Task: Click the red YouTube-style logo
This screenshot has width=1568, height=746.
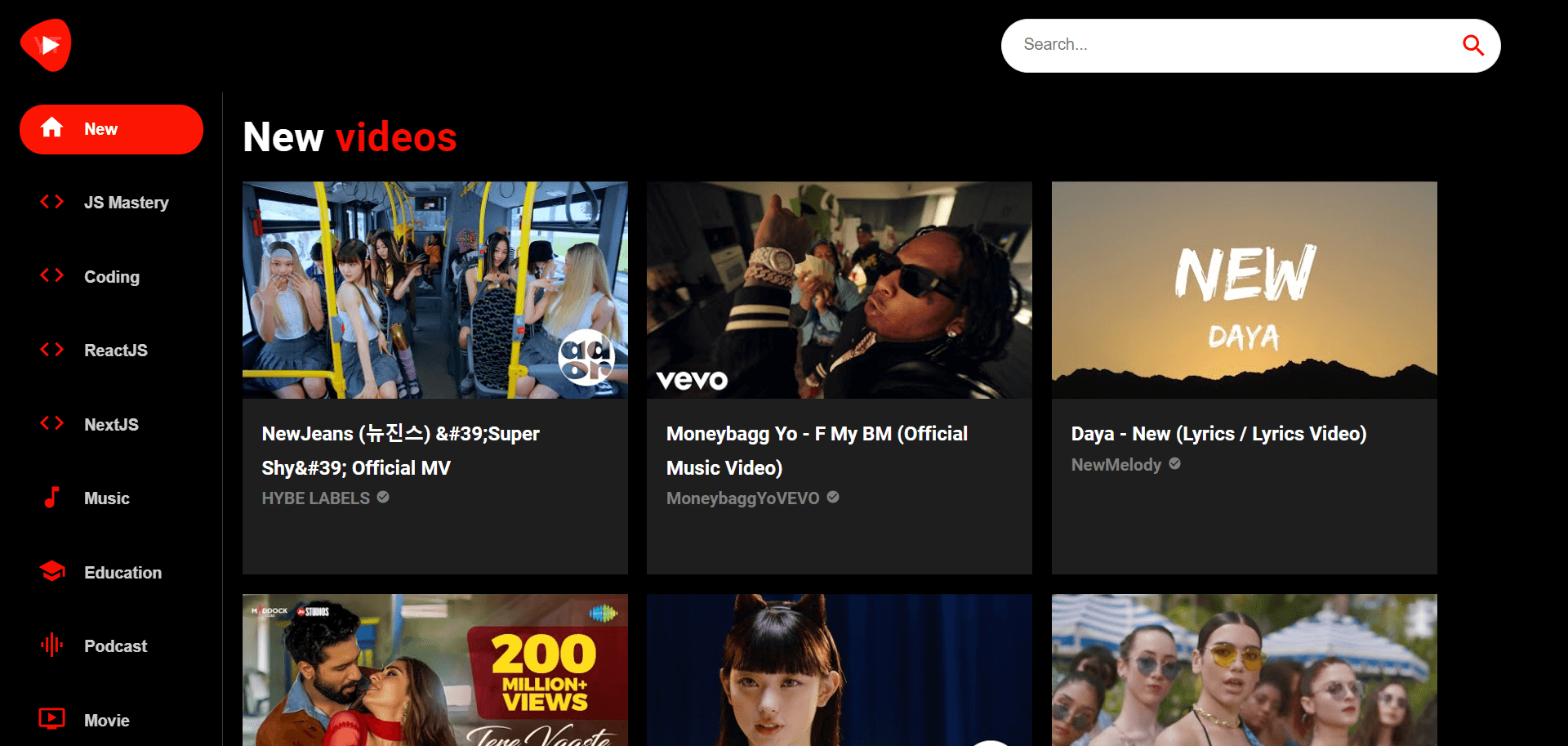Action: [46, 45]
